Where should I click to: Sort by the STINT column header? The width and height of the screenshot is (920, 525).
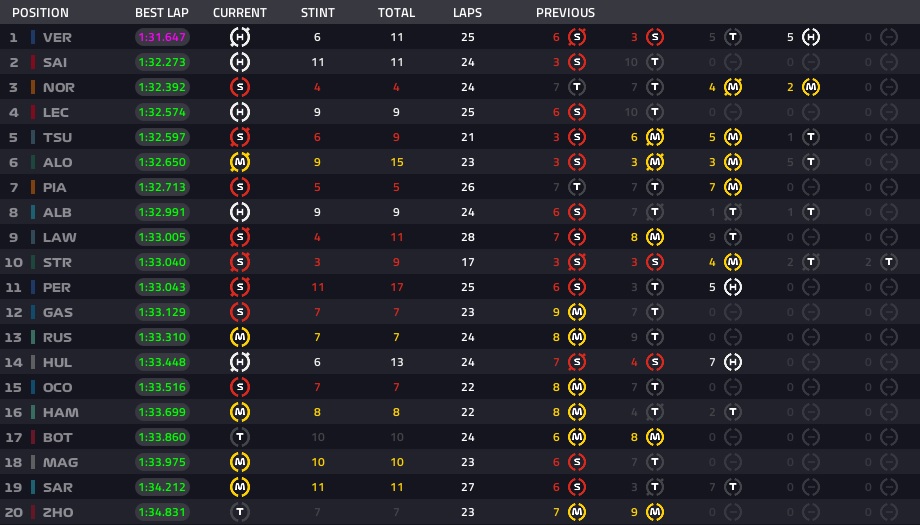(317, 12)
